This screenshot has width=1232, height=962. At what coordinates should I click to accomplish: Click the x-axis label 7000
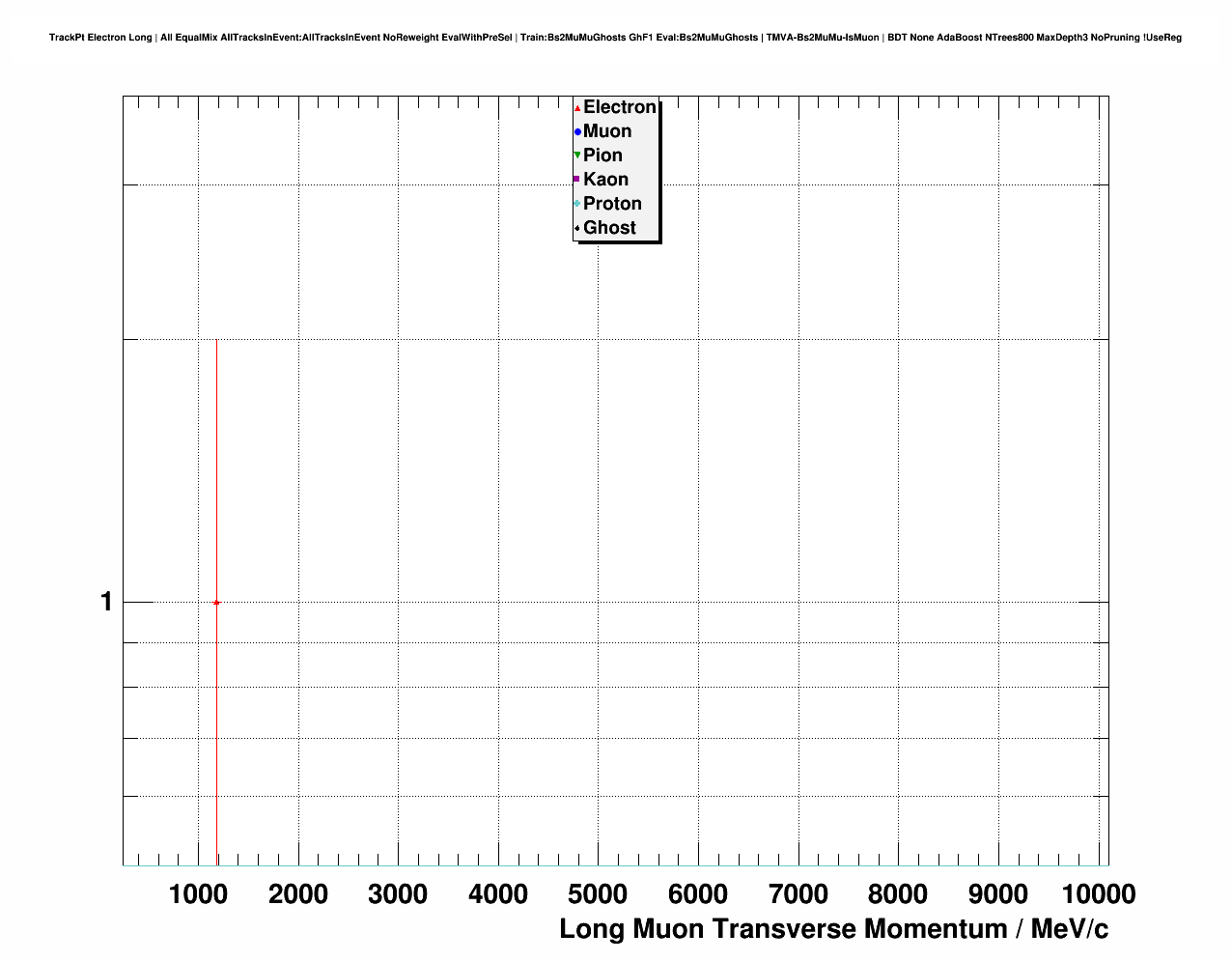(x=798, y=894)
